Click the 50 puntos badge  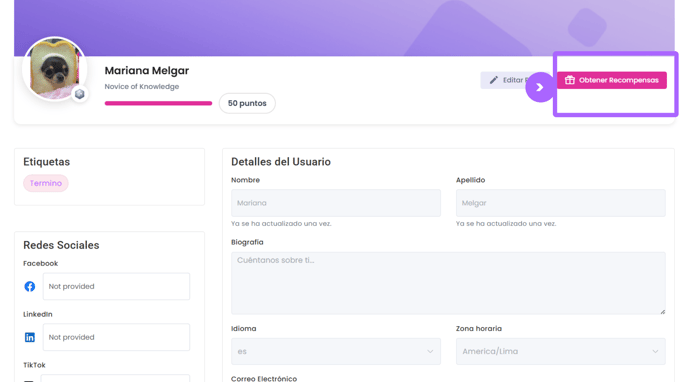tap(247, 103)
